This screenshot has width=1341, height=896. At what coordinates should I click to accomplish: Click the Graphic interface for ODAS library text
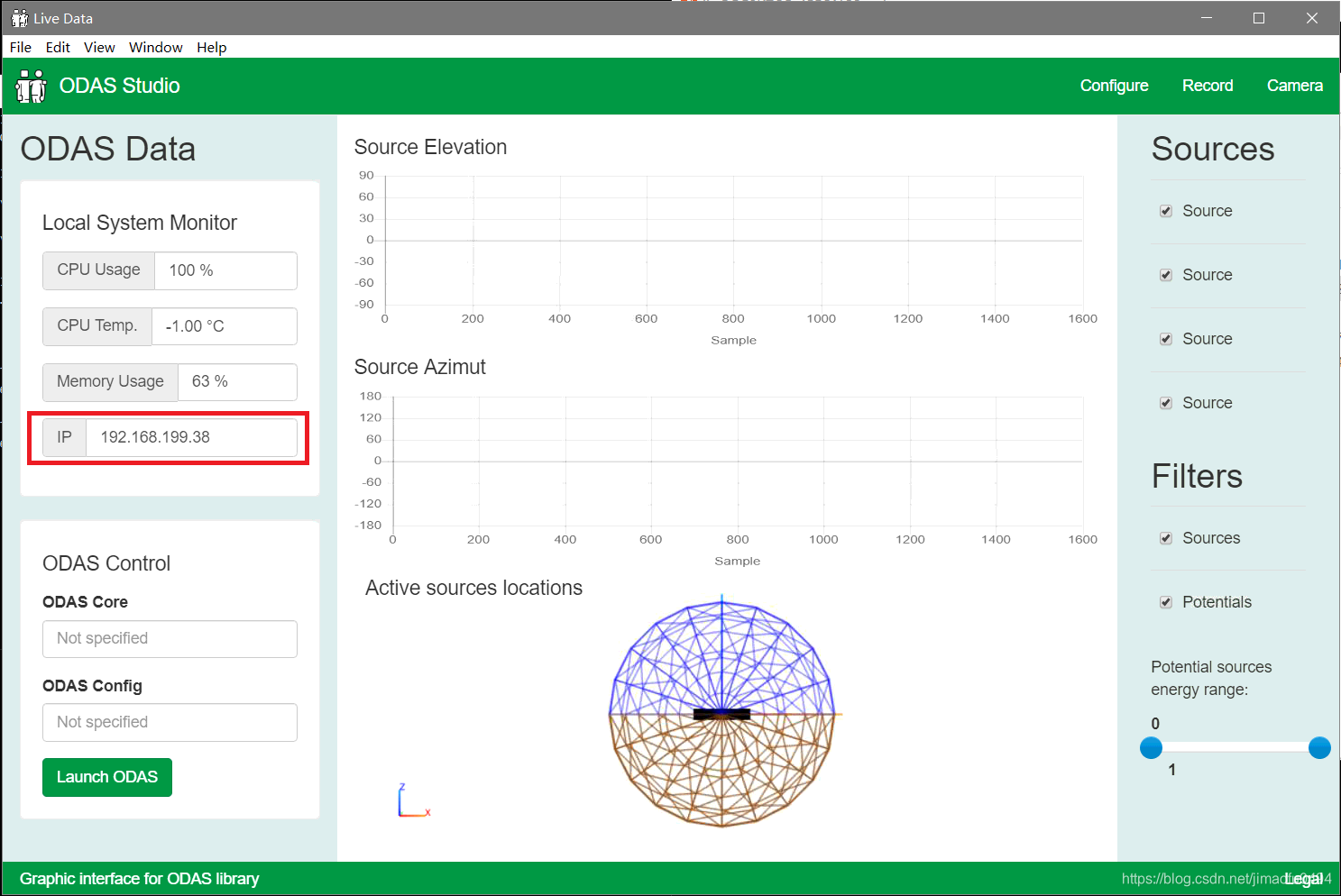(x=140, y=879)
